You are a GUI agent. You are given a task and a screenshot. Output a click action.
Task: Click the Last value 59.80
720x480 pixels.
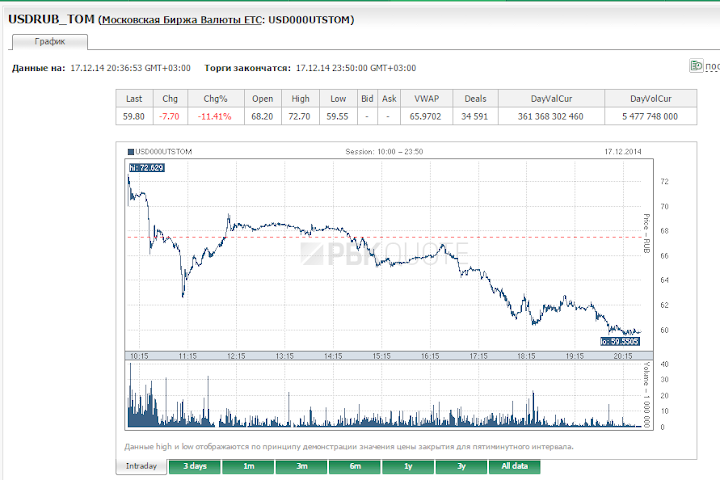134,117
